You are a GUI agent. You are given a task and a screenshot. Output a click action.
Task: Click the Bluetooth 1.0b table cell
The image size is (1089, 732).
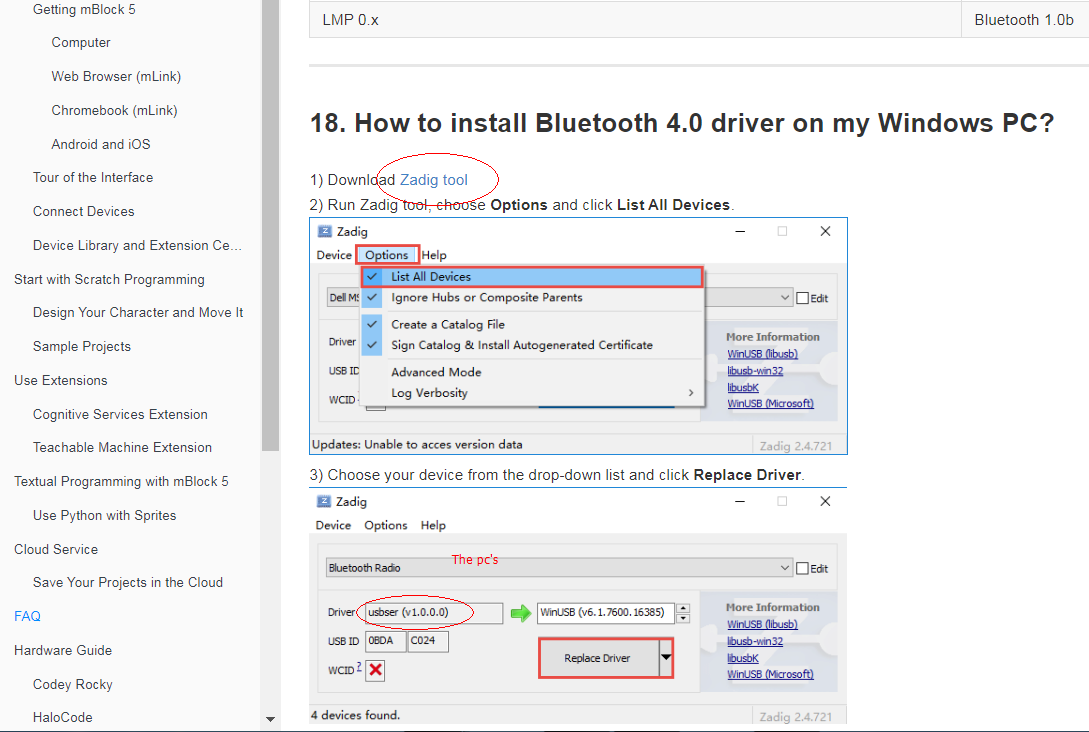[1024, 20]
